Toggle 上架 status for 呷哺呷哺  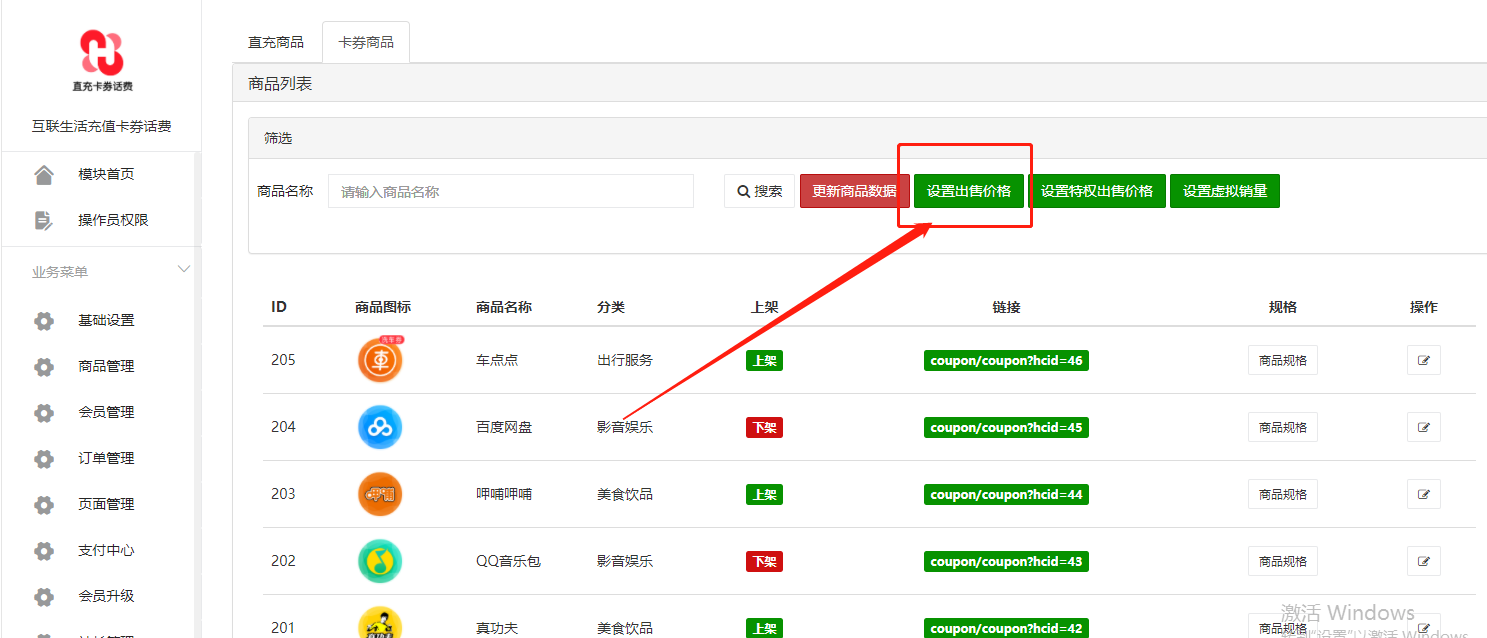tap(764, 494)
